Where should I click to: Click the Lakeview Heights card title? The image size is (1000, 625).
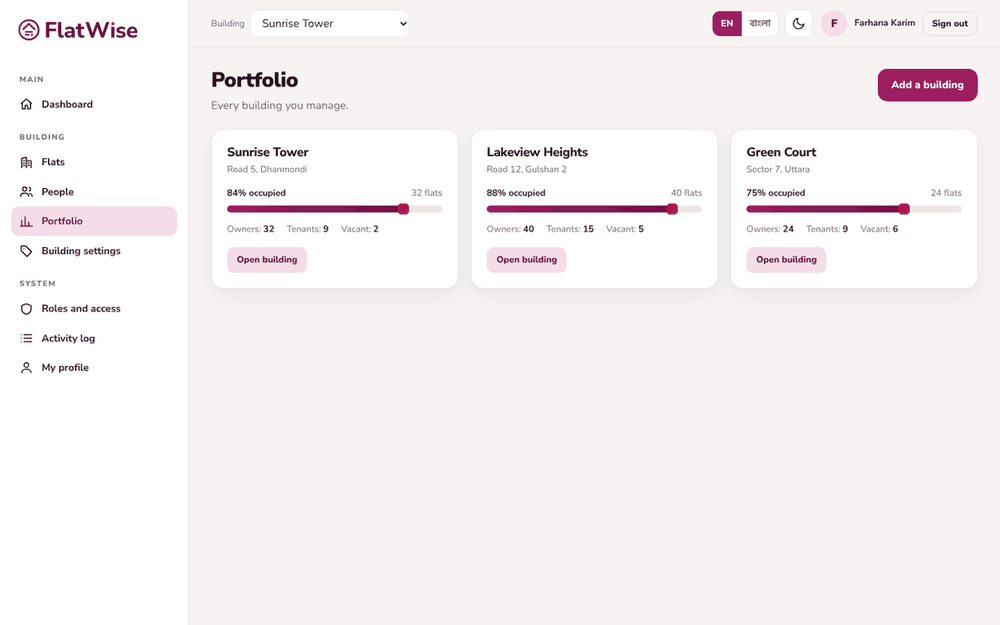point(537,152)
